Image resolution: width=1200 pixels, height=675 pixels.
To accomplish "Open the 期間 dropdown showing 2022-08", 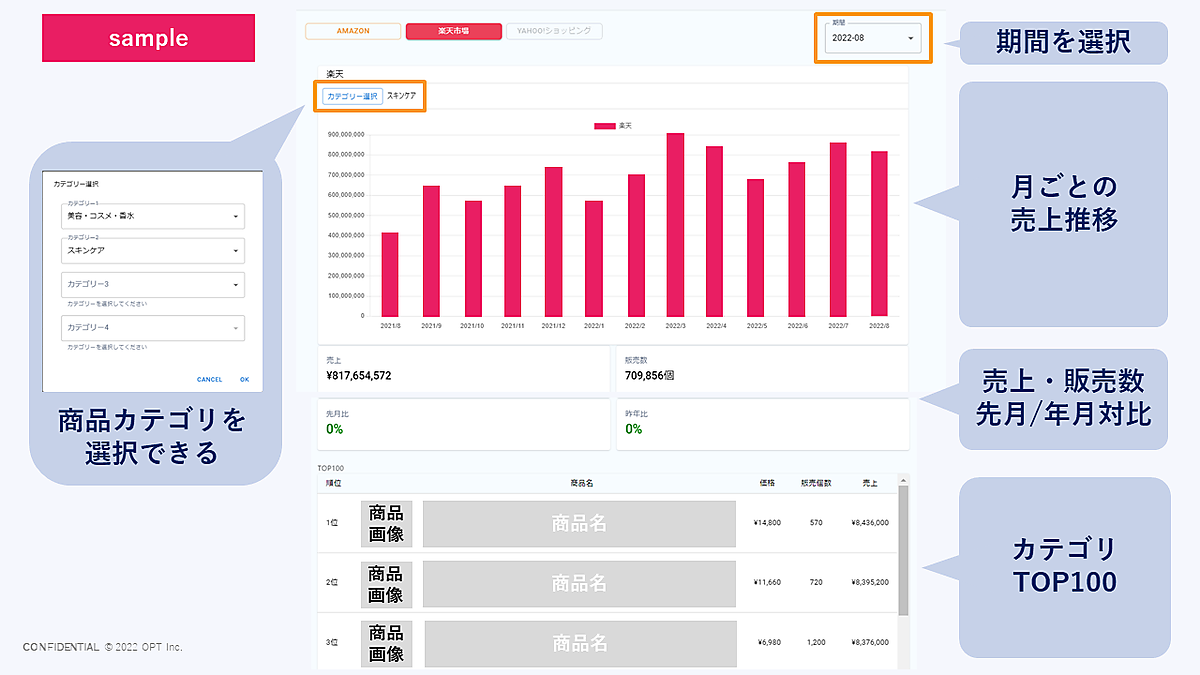I will point(873,38).
